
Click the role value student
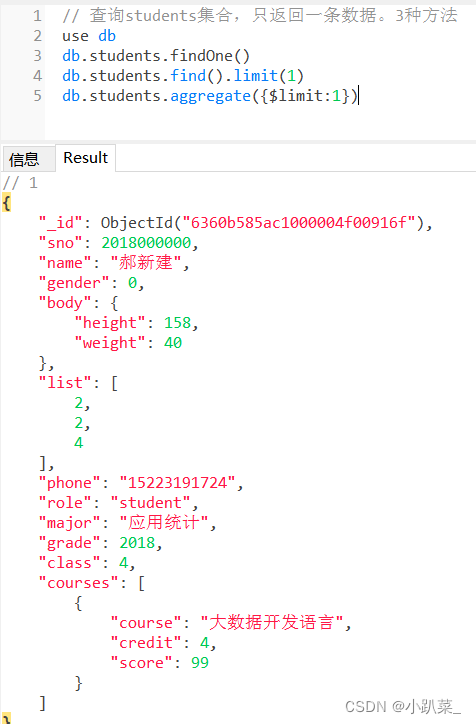(150, 502)
